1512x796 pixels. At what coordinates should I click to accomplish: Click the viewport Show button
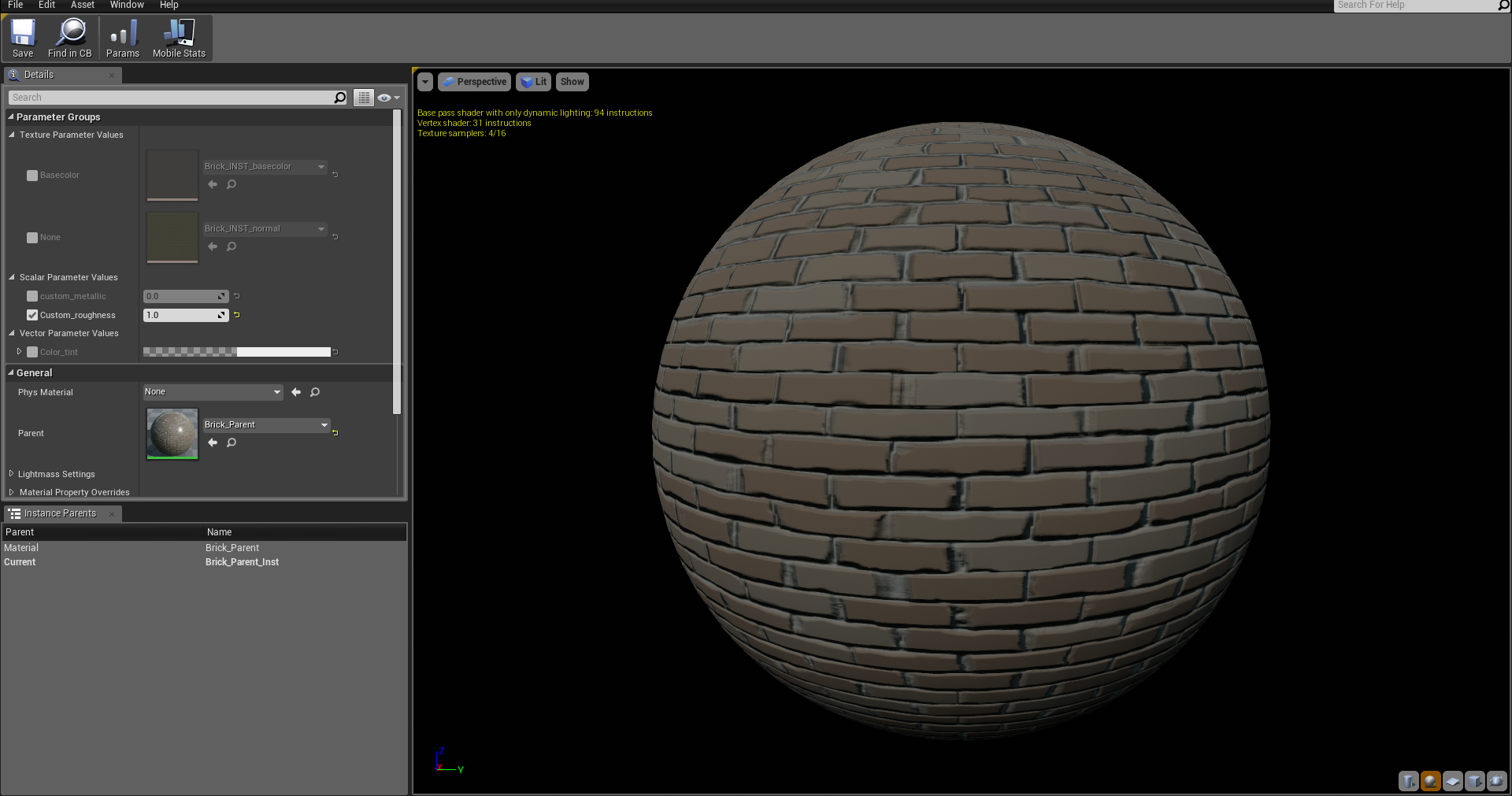[x=572, y=82]
